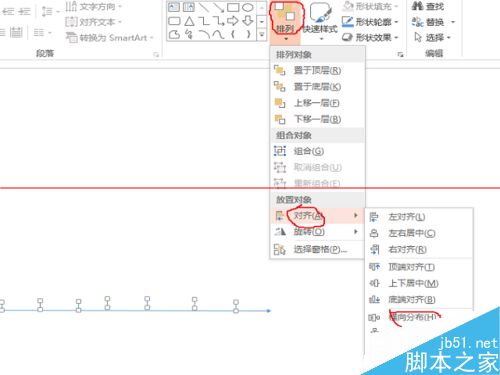The image size is (500, 375).
Task: Open the 对齐(A) align submenu
Action: click(317, 216)
